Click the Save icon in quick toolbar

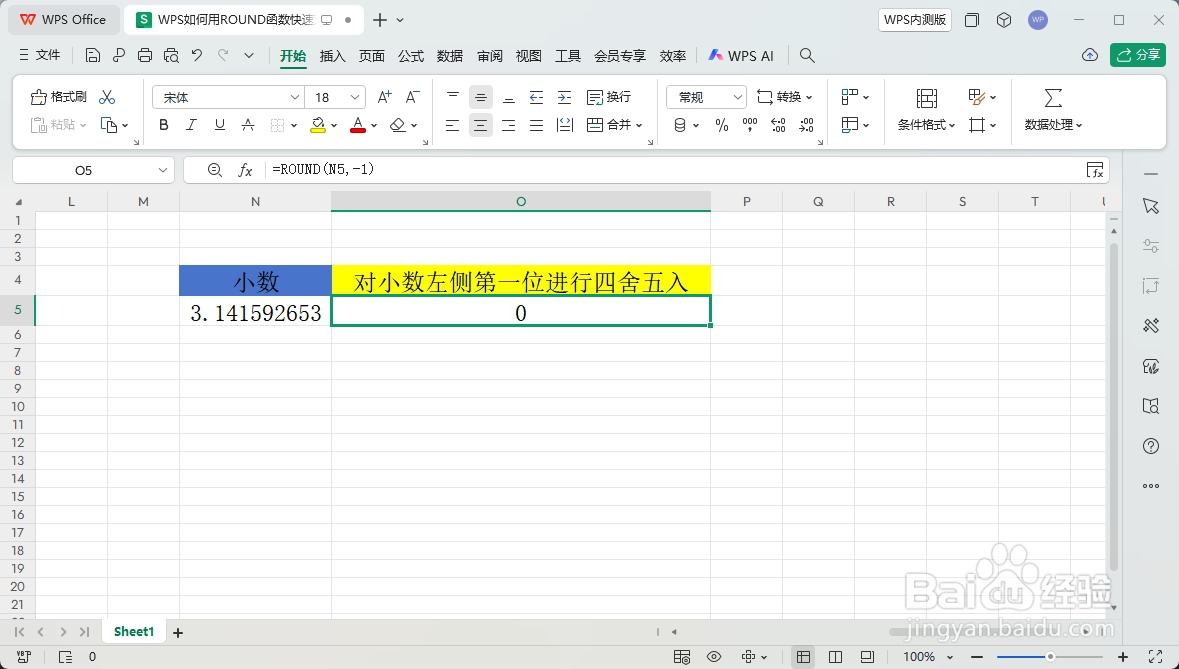click(x=92, y=55)
